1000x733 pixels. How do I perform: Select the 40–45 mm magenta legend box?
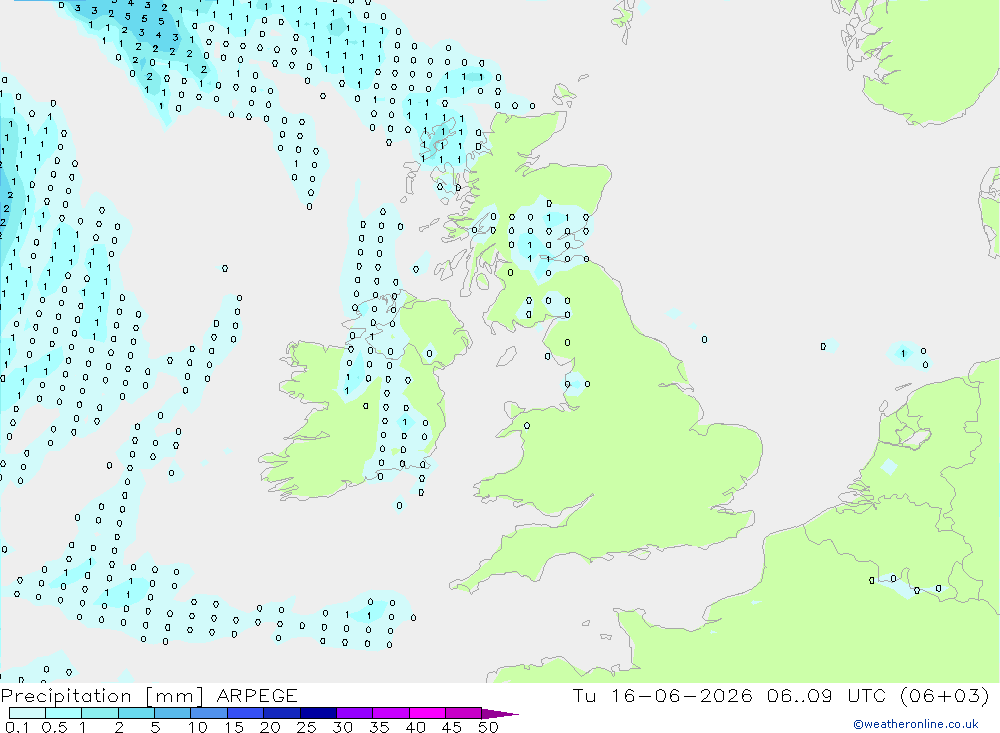point(427,713)
